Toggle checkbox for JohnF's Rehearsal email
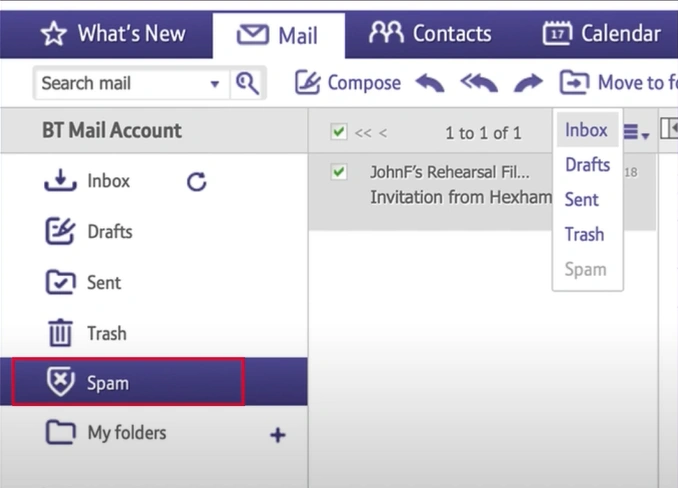The width and height of the screenshot is (678, 488). 339,172
